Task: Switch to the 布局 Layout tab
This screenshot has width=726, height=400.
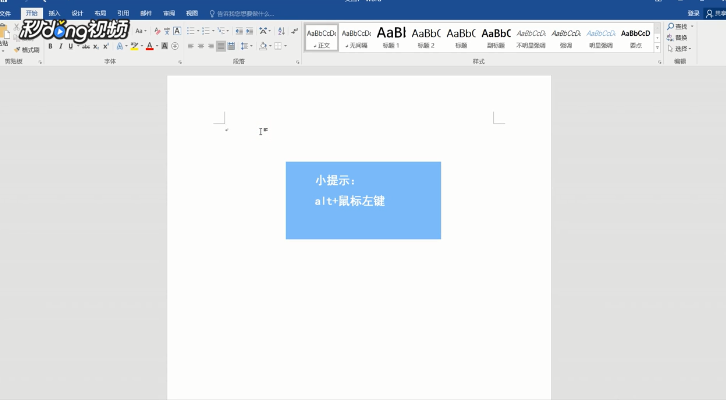Action: click(100, 13)
